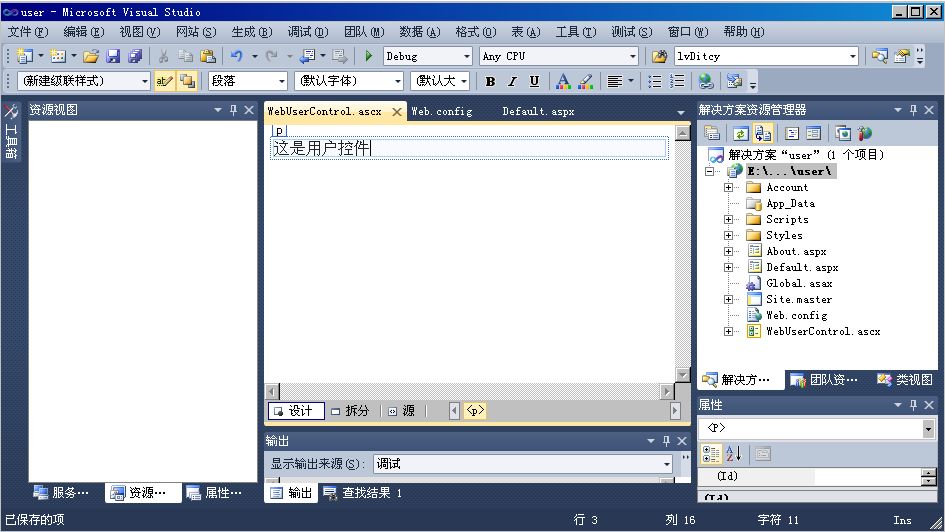This screenshot has width=945, height=532.
Task: Close the WebUserControl.ascx tab
Action: (397, 111)
